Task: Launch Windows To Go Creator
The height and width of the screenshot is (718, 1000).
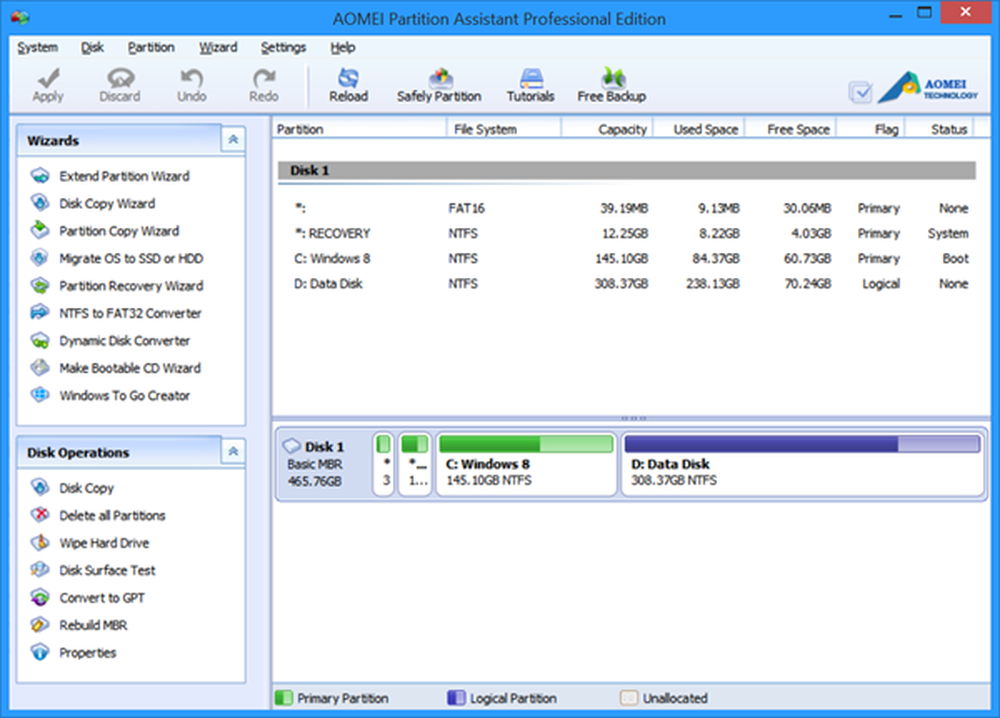Action: pos(124,395)
